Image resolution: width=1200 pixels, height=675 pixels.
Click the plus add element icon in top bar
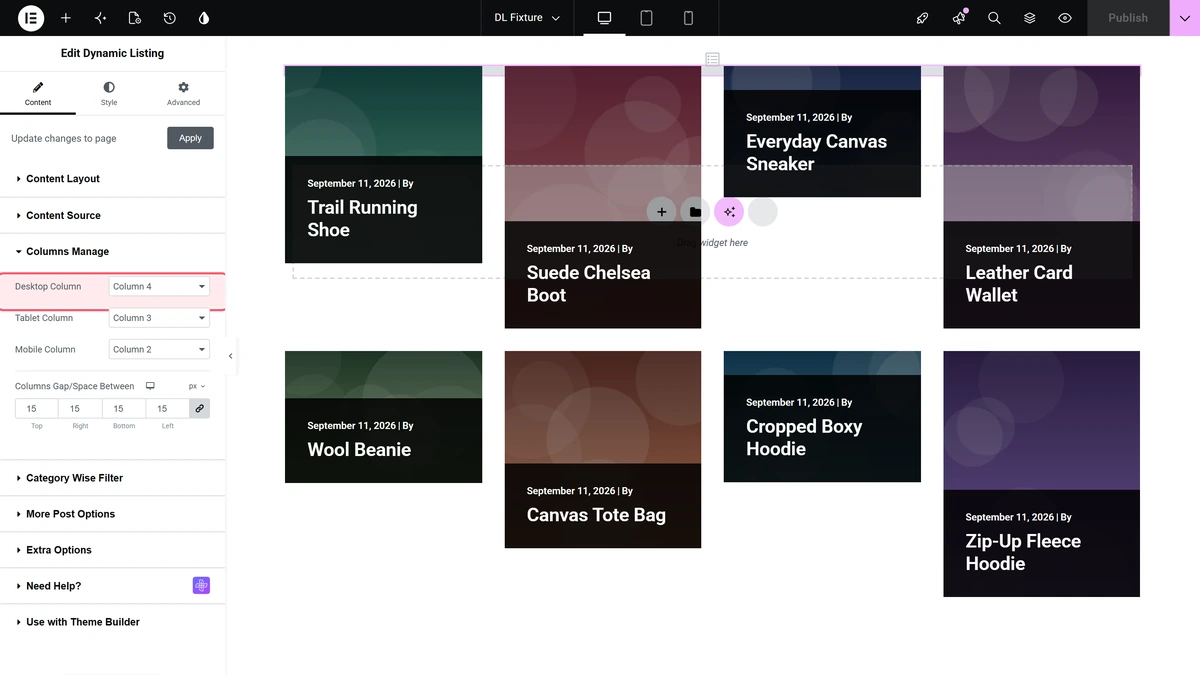point(66,18)
